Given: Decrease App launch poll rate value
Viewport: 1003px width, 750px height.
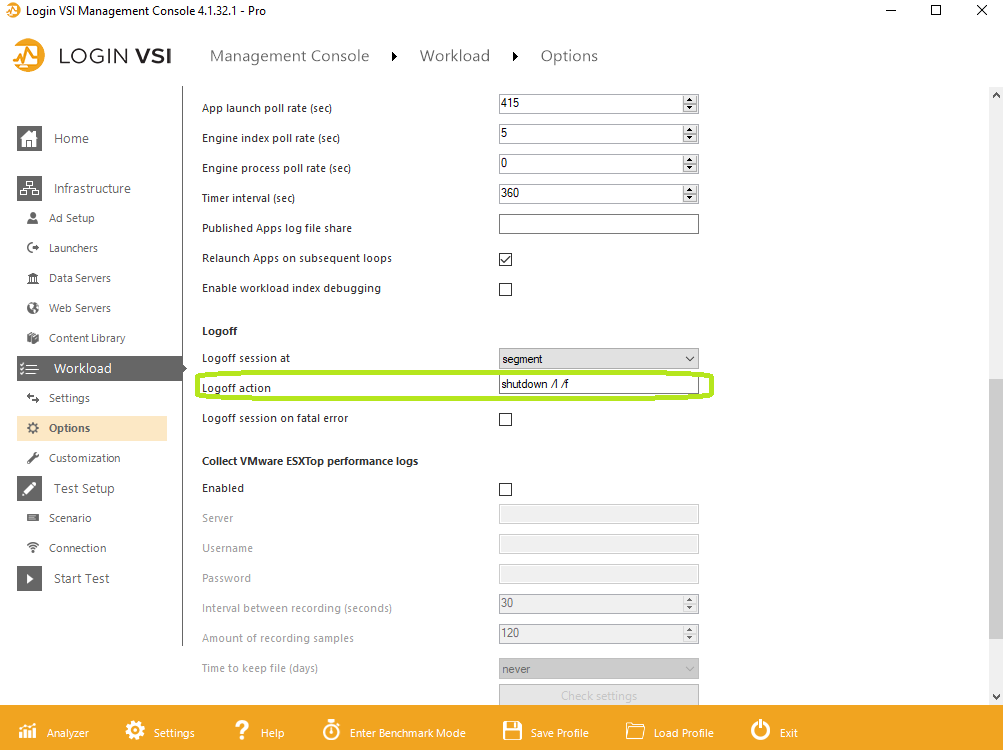Looking at the screenshot, I should [x=690, y=108].
